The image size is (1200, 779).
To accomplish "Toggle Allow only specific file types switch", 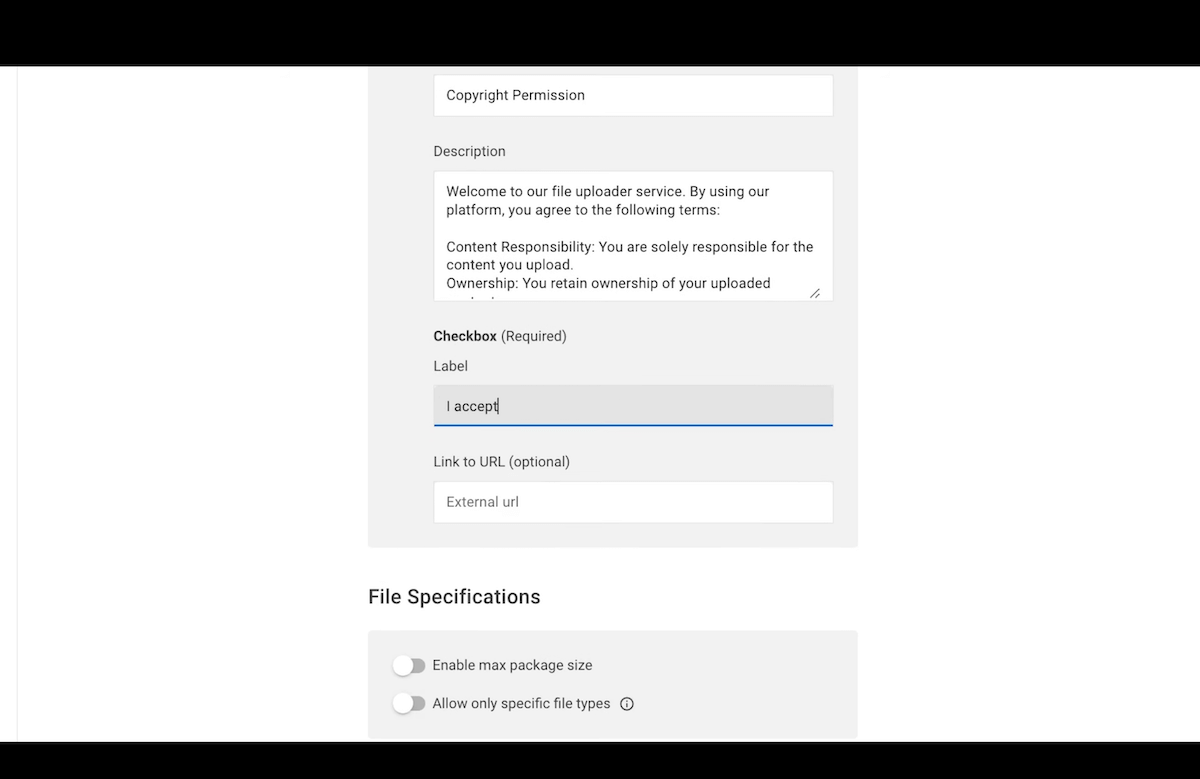I will point(409,704).
